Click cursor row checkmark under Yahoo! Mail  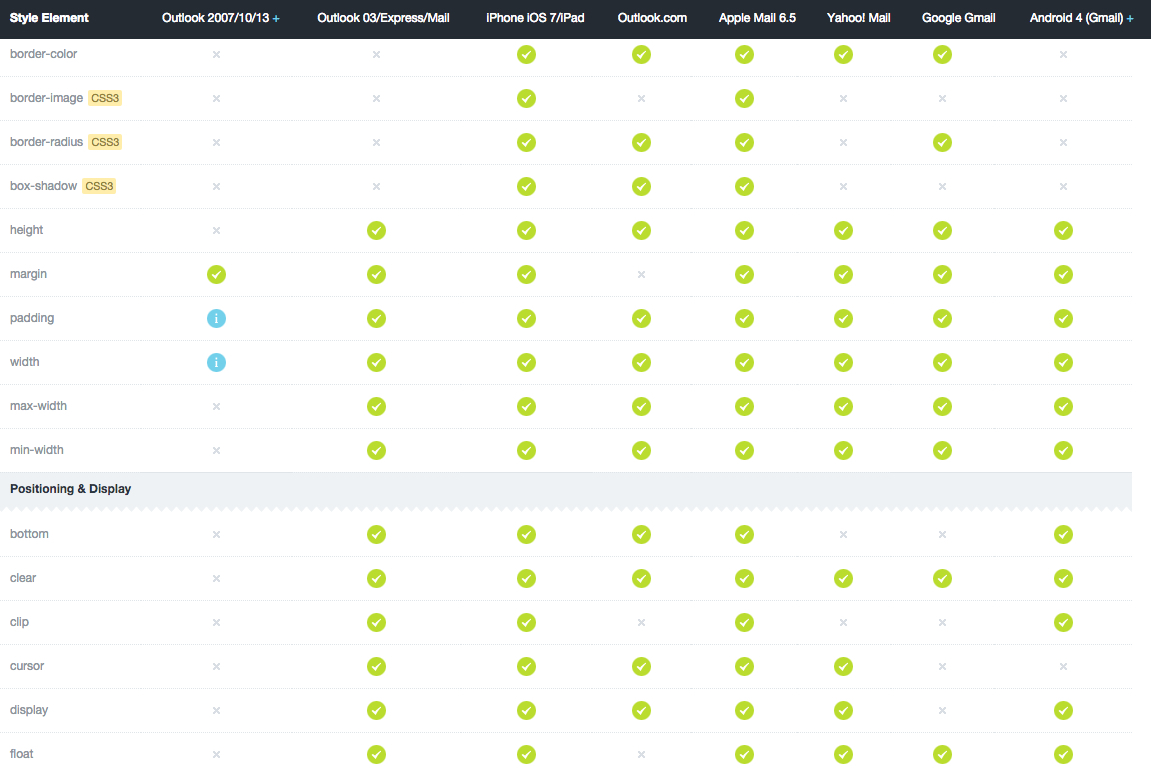tap(843, 667)
